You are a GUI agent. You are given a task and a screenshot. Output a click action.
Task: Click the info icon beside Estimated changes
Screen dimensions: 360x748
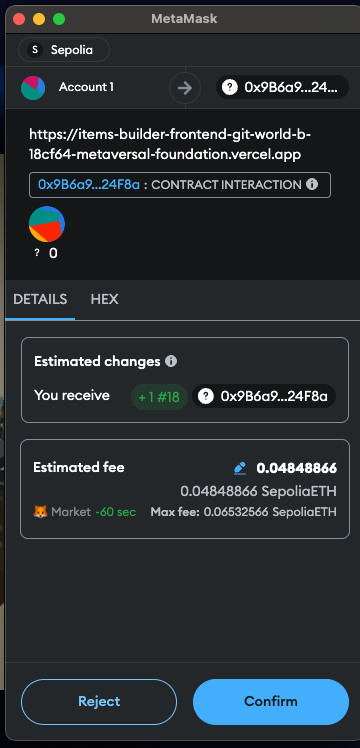(171, 362)
